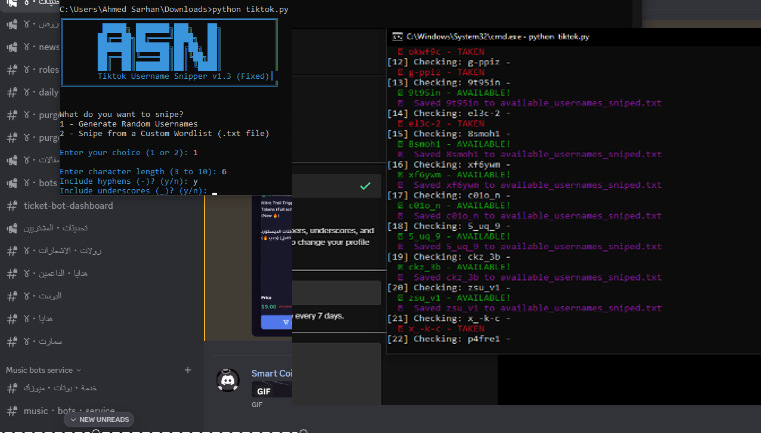Click megaphone icon beside bots channel
761x433 pixels.
[12, 183]
